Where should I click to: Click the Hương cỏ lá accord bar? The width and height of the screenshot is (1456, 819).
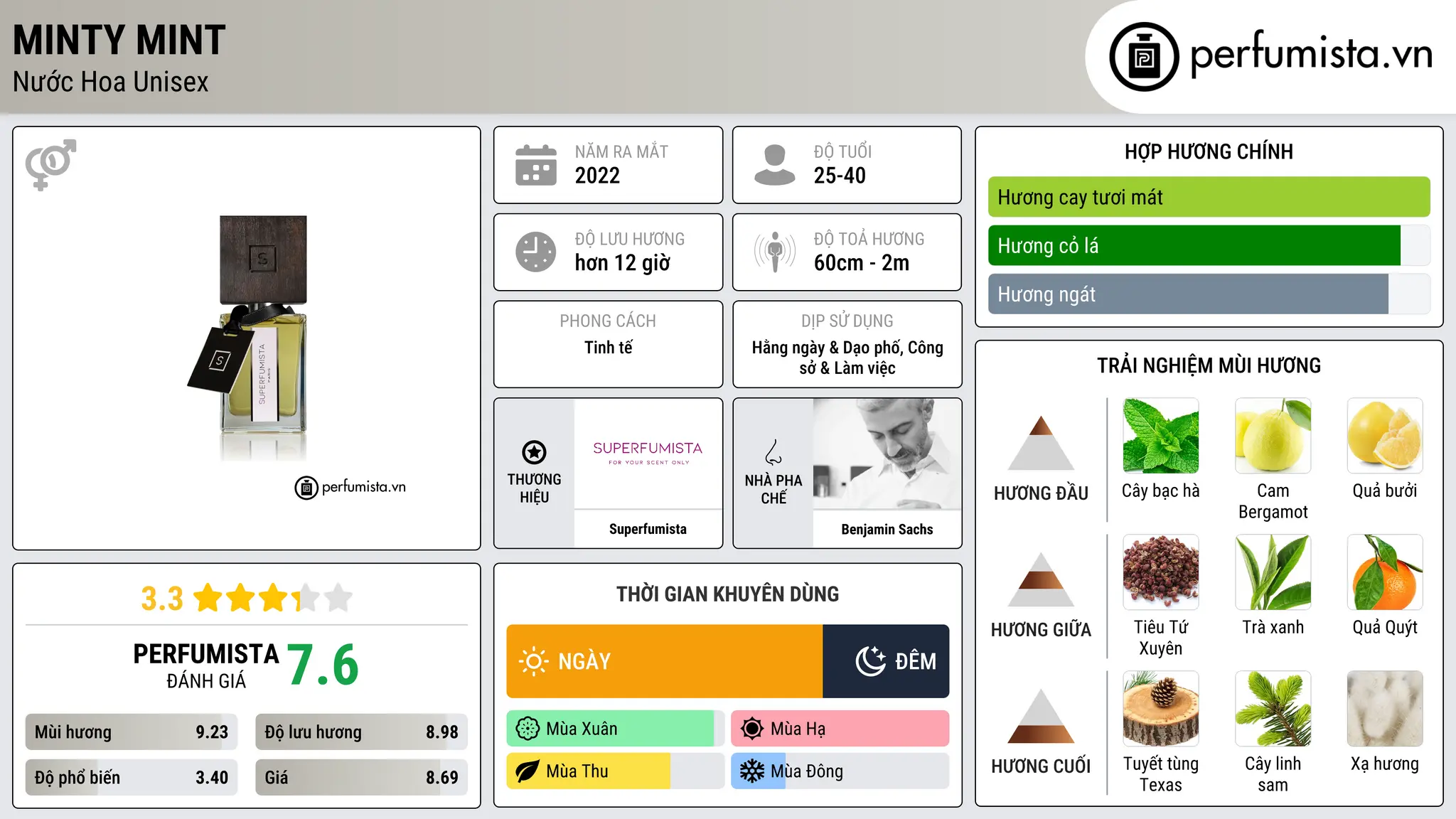pos(1209,245)
